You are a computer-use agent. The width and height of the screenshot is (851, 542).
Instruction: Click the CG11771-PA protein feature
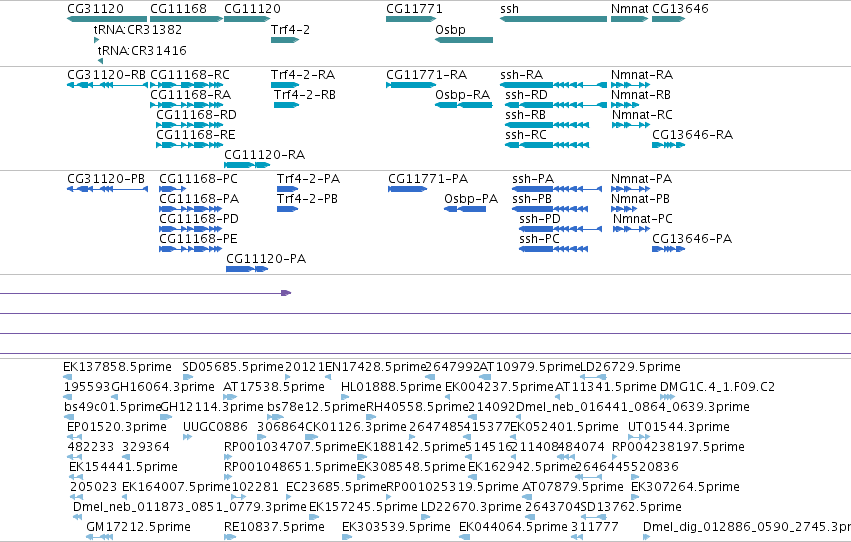pos(408,189)
